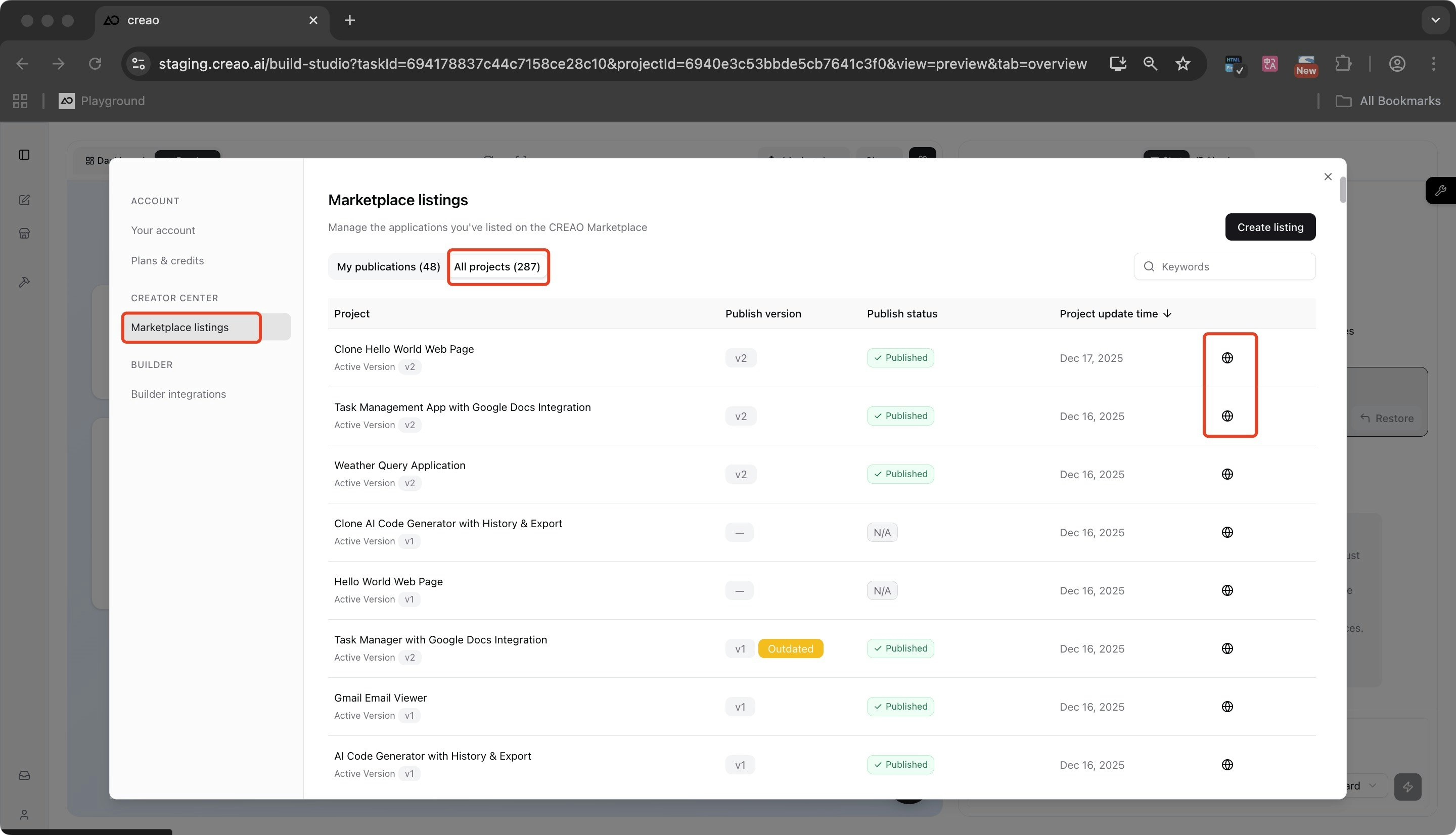Click the new chat edit icon in sidebar
This screenshot has height=835, width=1456.
click(24, 200)
